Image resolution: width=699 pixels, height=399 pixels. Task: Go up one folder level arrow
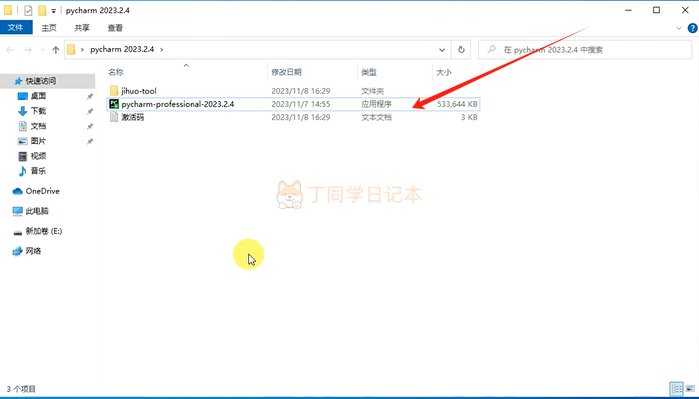pos(56,50)
